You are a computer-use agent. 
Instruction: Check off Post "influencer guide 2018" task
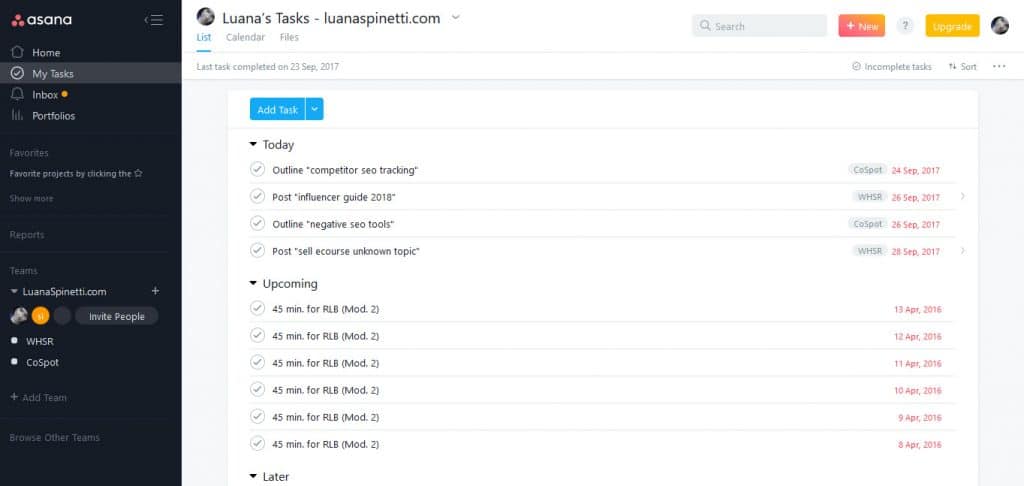[x=257, y=197]
